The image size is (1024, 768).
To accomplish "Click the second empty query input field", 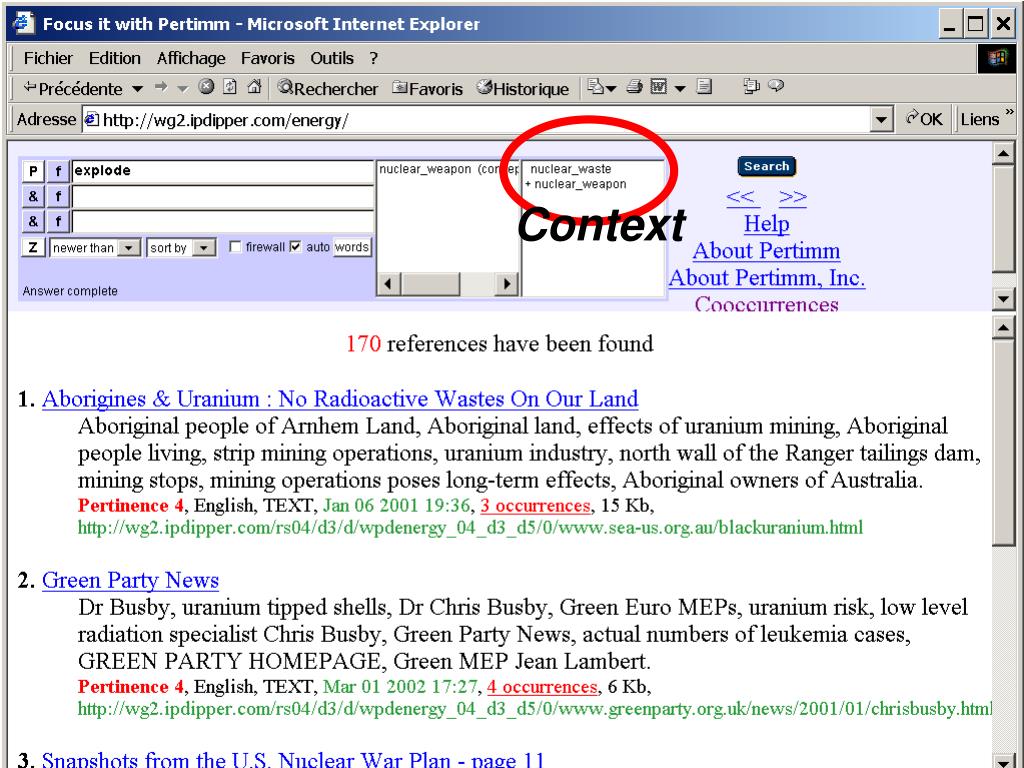I will (x=222, y=197).
